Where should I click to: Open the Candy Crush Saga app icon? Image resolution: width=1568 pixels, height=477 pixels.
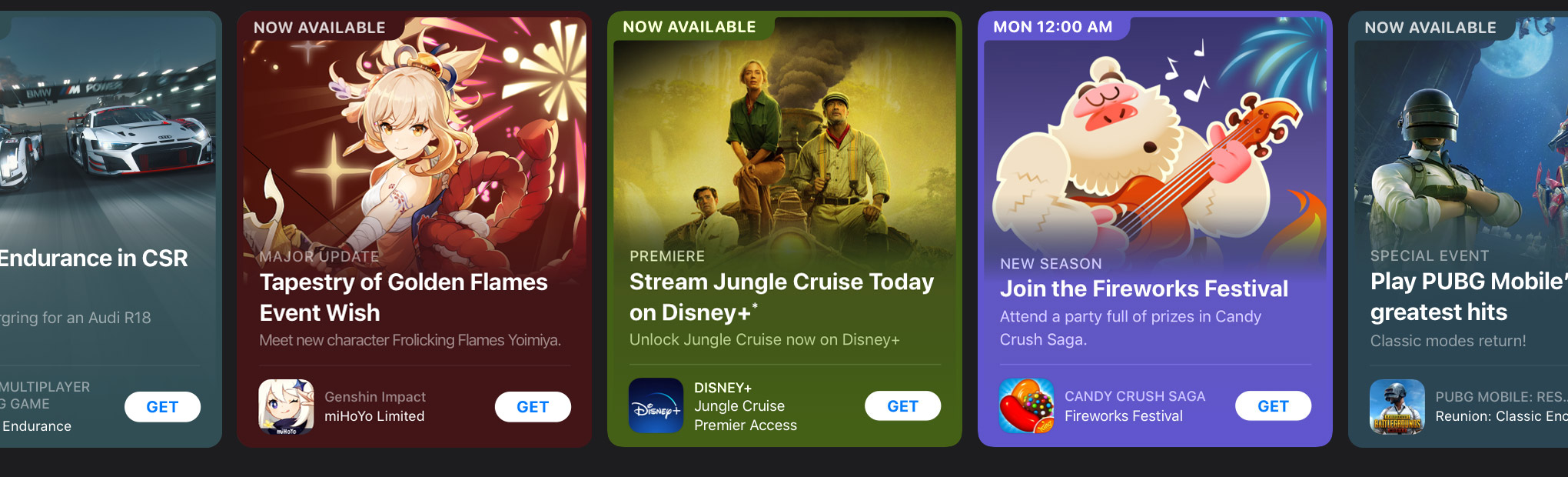click(x=1026, y=405)
